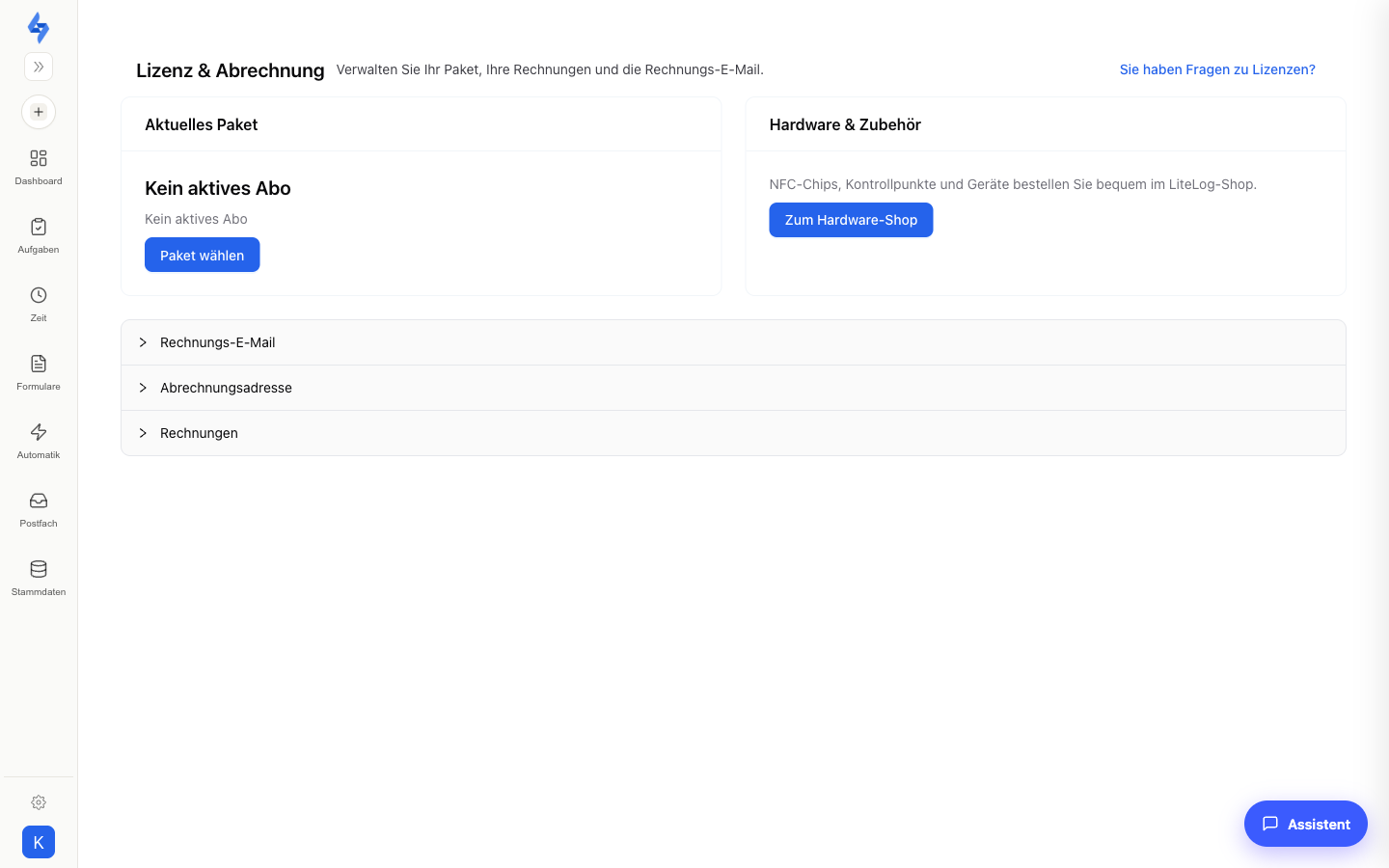Open Aufgaben in the sidebar
The height and width of the screenshot is (868, 1389).
tap(39, 235)
